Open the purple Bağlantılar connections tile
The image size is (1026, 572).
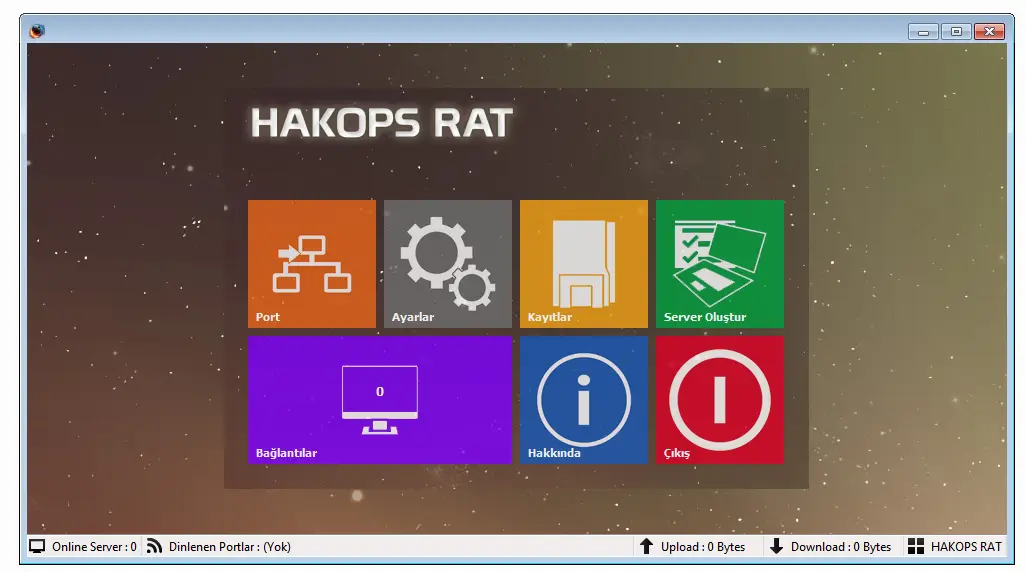380,400
